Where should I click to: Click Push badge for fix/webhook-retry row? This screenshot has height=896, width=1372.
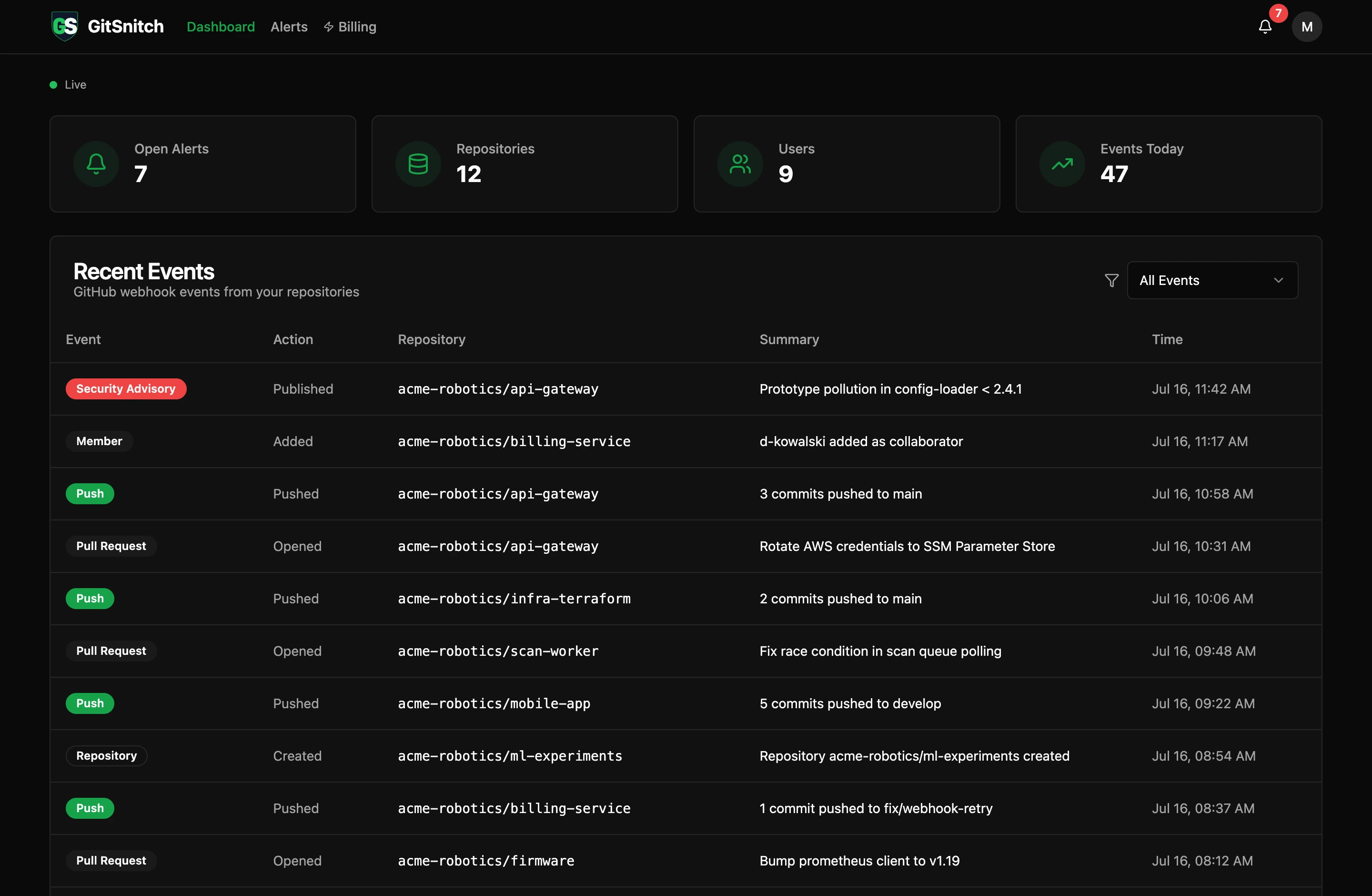90,808
